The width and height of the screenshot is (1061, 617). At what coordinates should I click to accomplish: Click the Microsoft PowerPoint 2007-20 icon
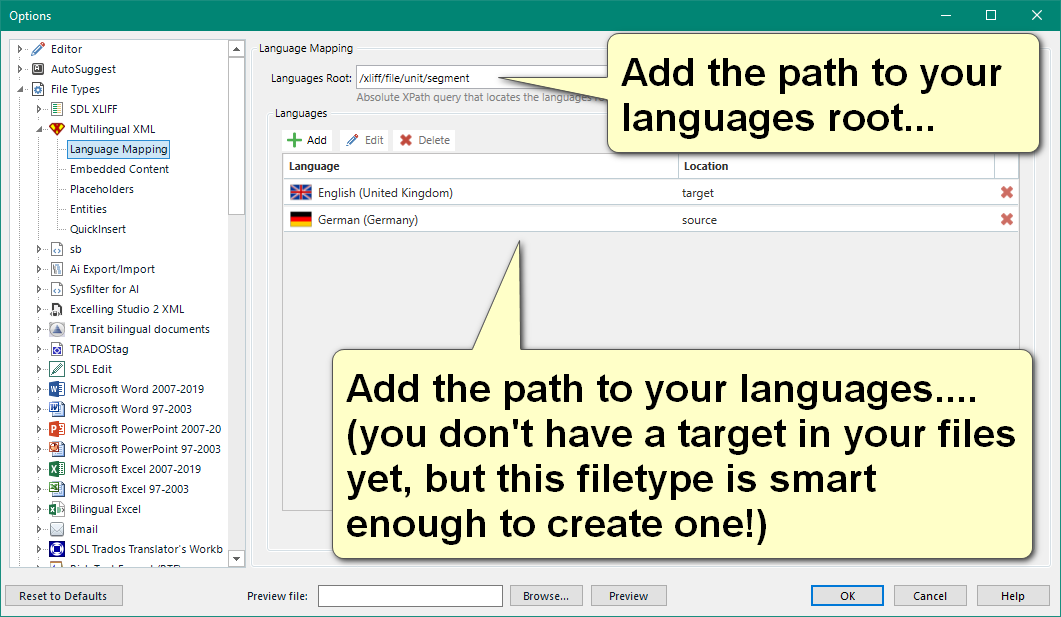coord(58,429)
